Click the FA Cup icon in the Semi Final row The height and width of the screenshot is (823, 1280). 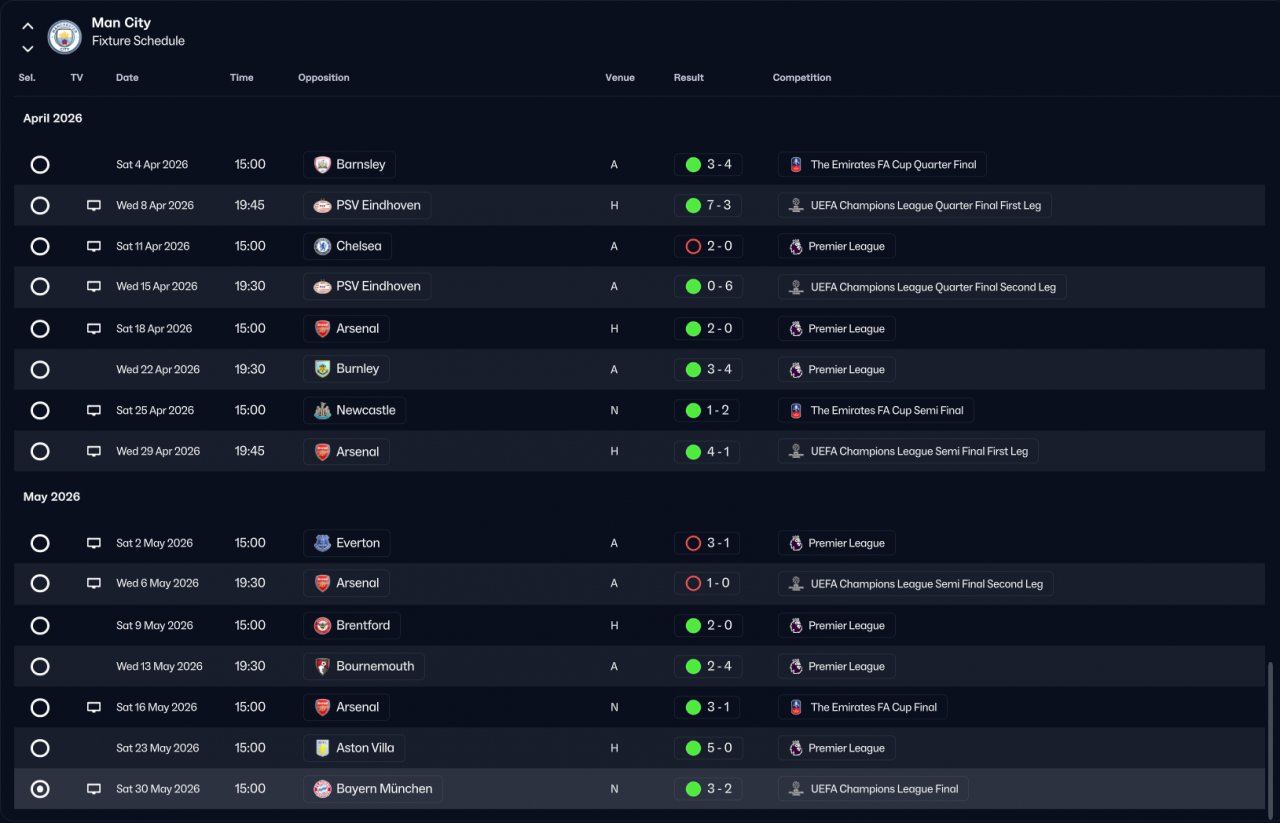796,410
